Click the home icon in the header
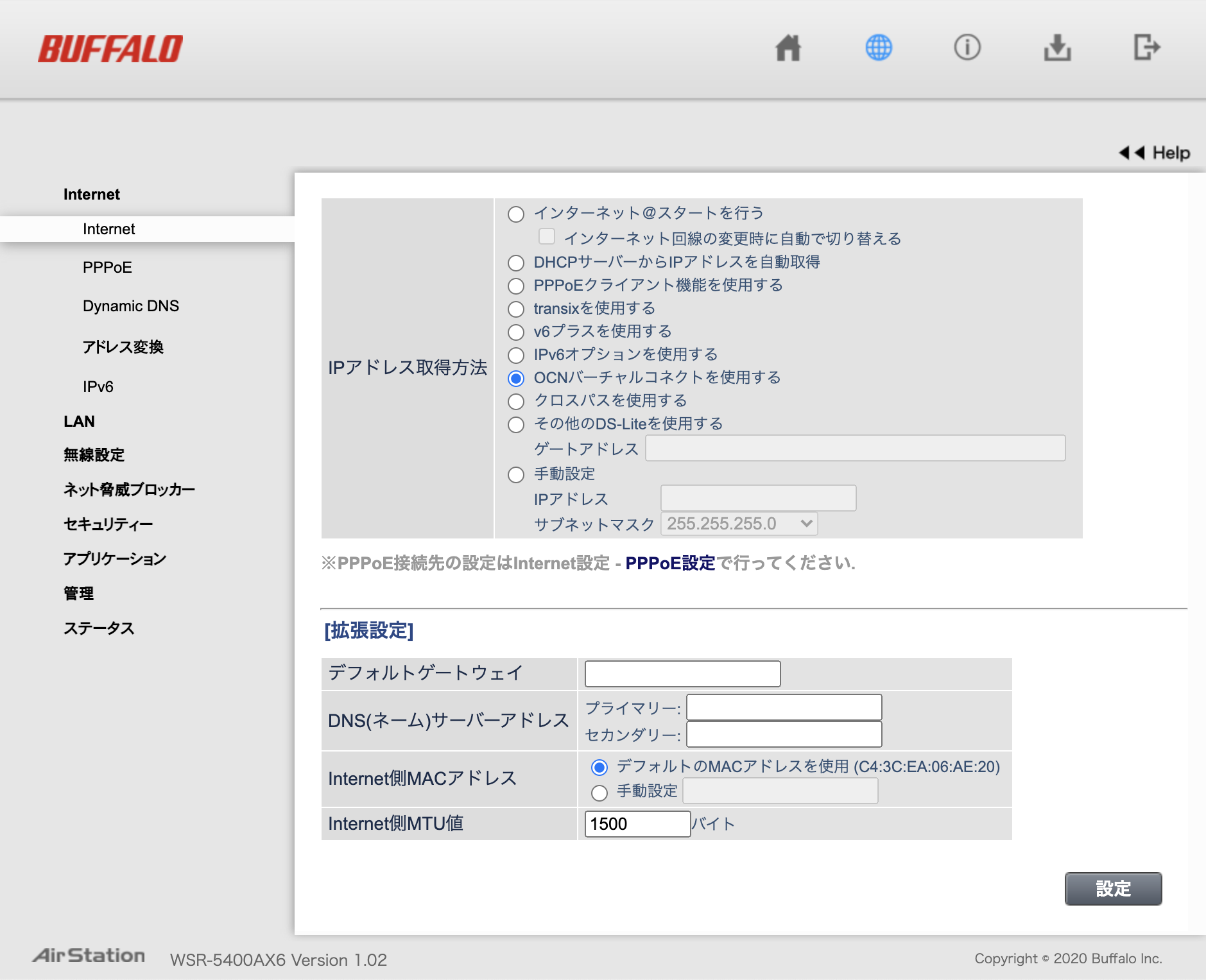The height and width of the screenshot is (980, 1206). [788, 47]
